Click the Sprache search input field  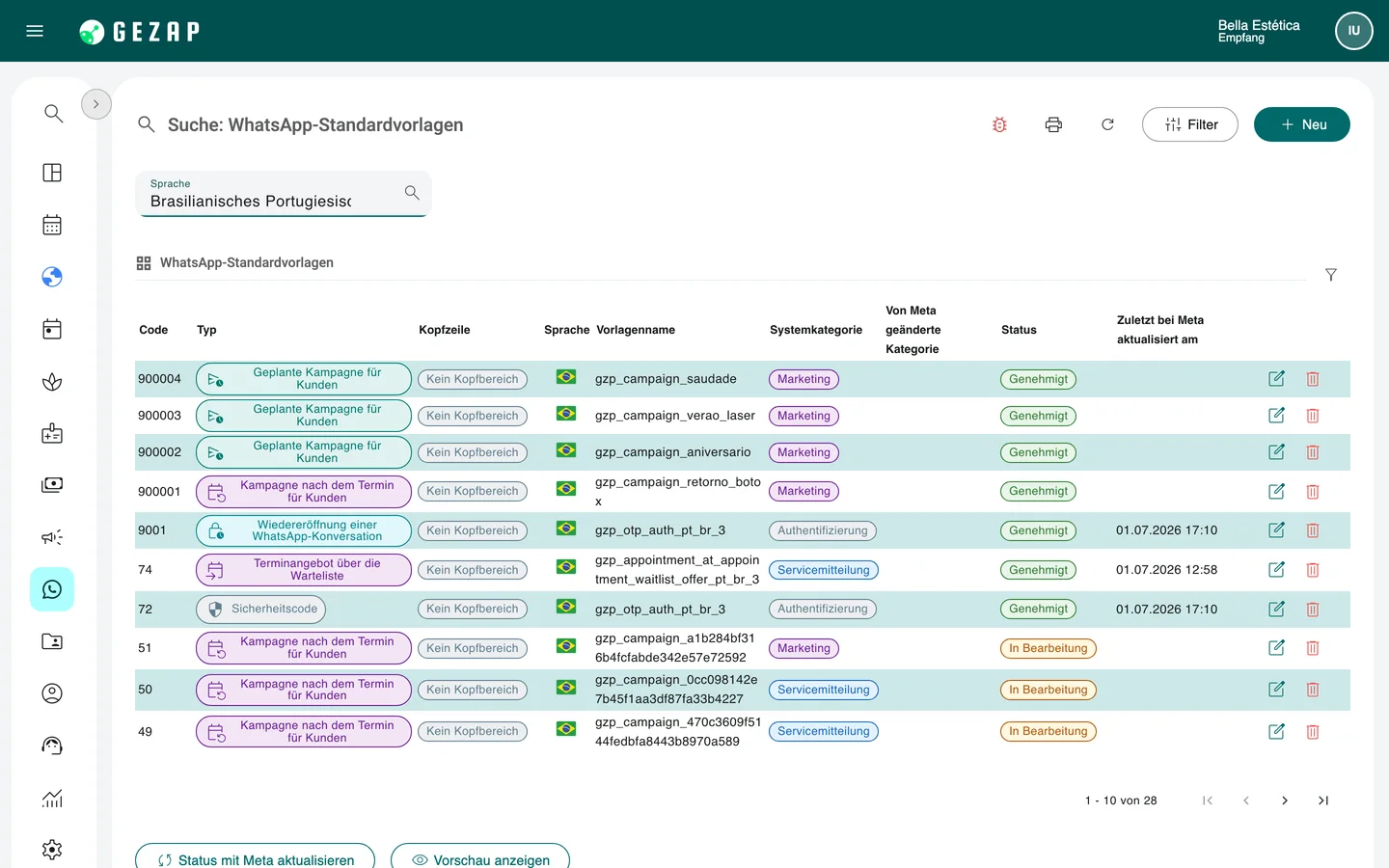click(x=284, y=194)
